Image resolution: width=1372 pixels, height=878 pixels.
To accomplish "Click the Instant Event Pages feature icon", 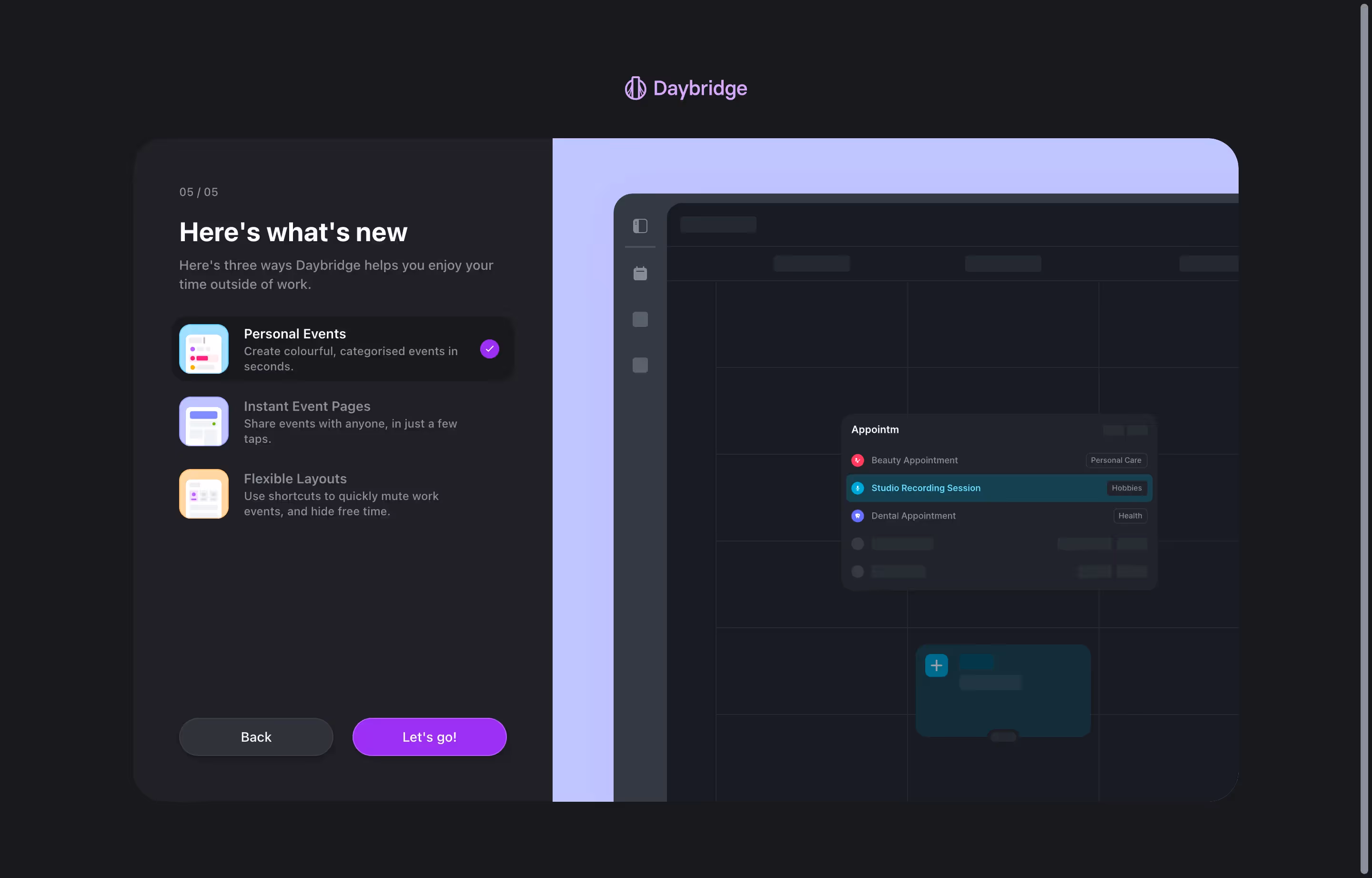I will point(203,421).
